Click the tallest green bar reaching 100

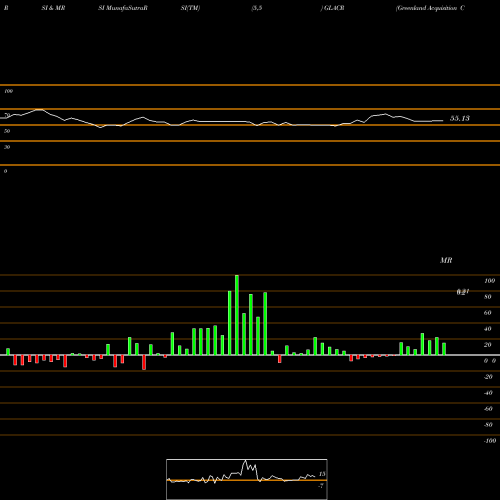pos(237,315)
